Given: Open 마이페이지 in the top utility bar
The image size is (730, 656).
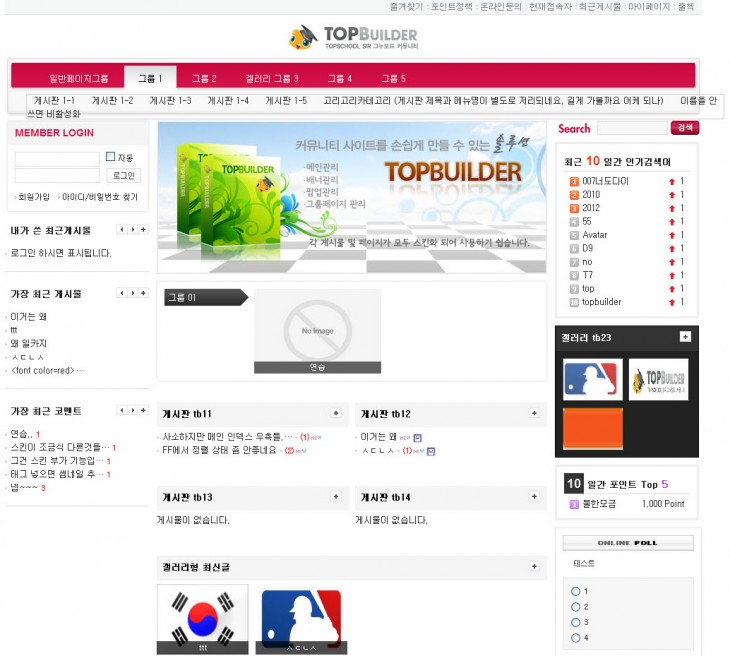Looking at the screenshot, I should (649, 7).
